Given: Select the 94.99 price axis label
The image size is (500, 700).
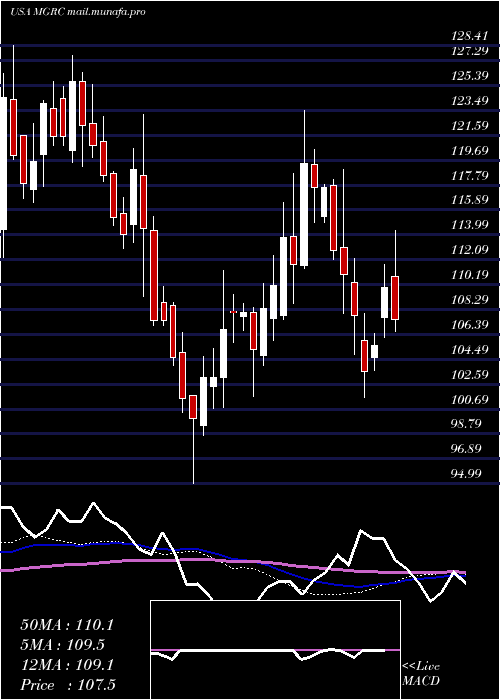Looking at the screenshot, I should (468, 474).
